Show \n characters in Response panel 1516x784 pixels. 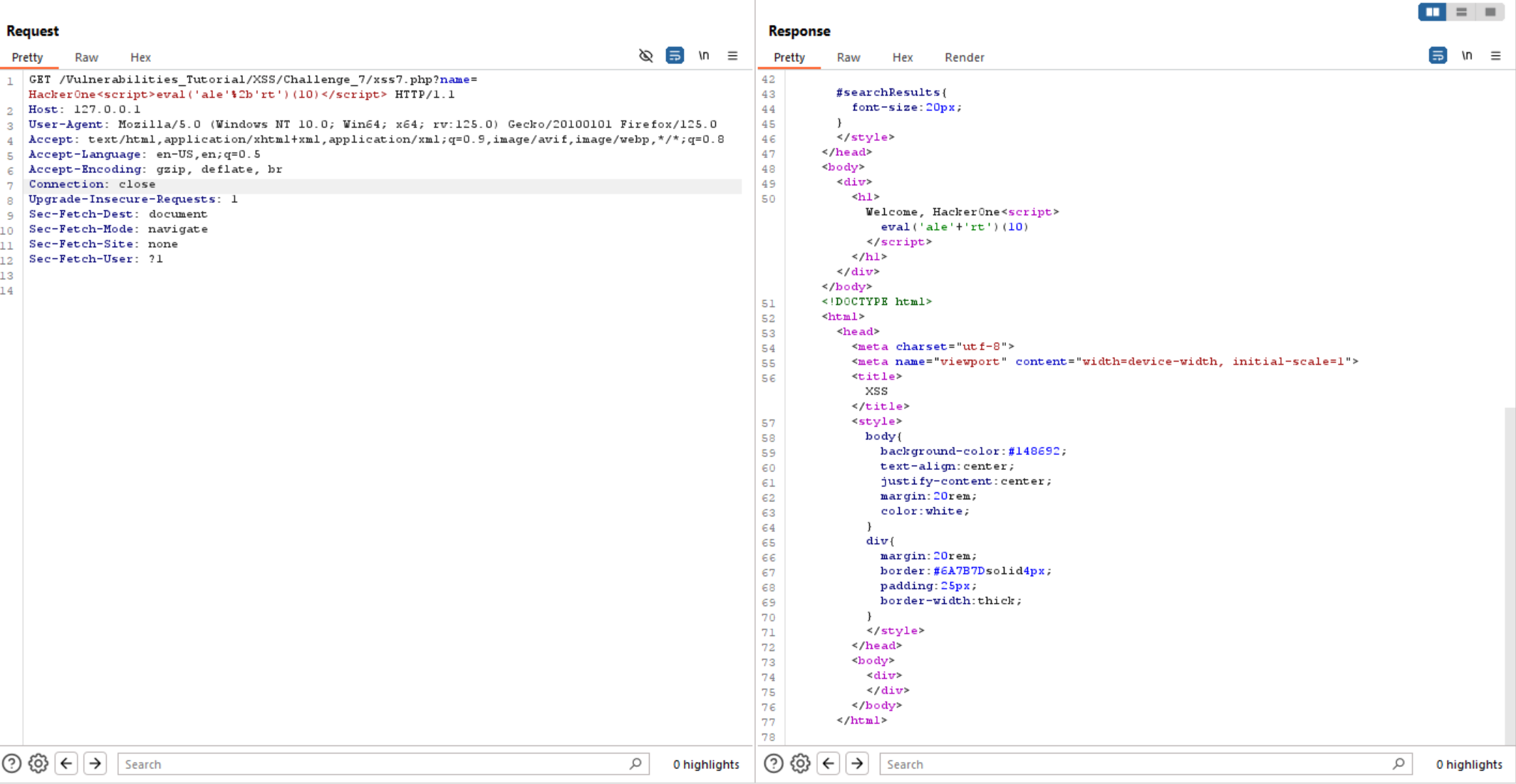click(x=1467, y=56)
